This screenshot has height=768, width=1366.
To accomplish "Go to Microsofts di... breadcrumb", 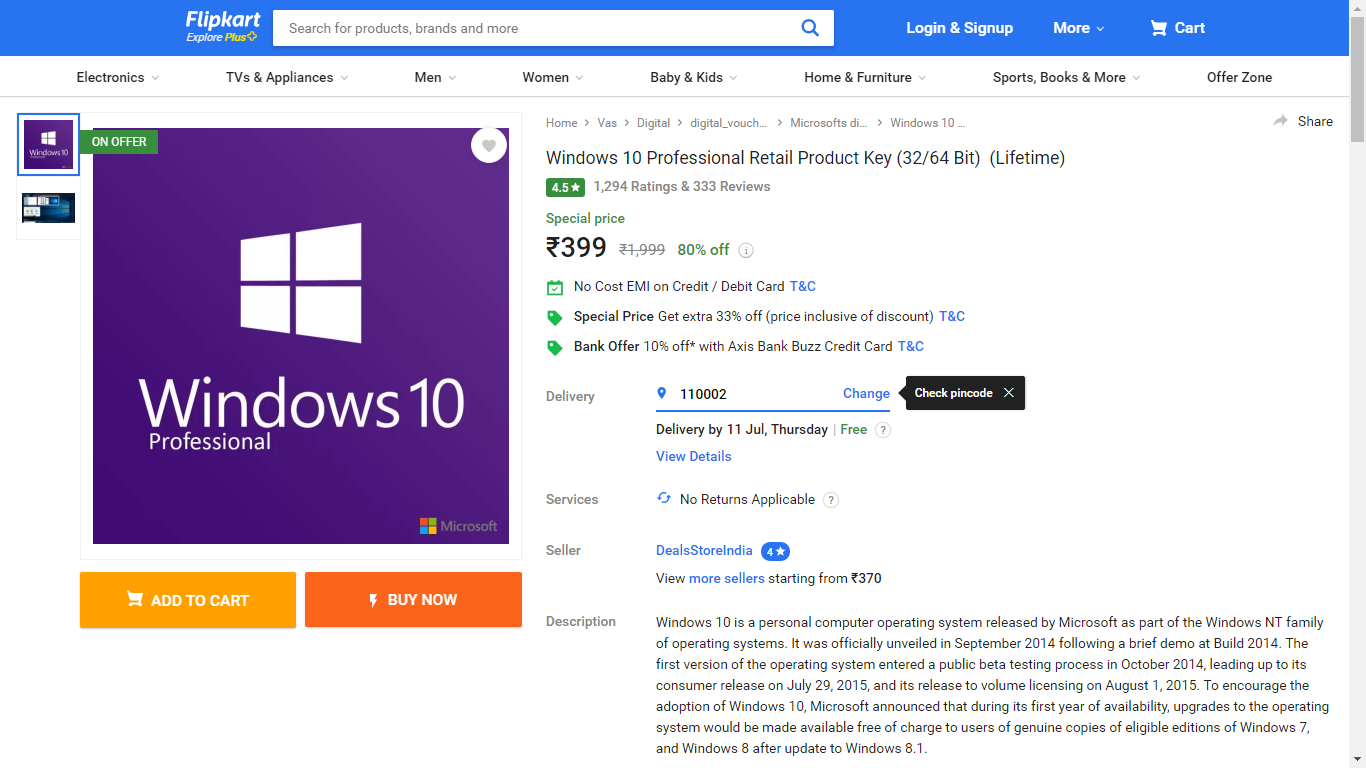I will pyautogui.click(x=829, y=123).
